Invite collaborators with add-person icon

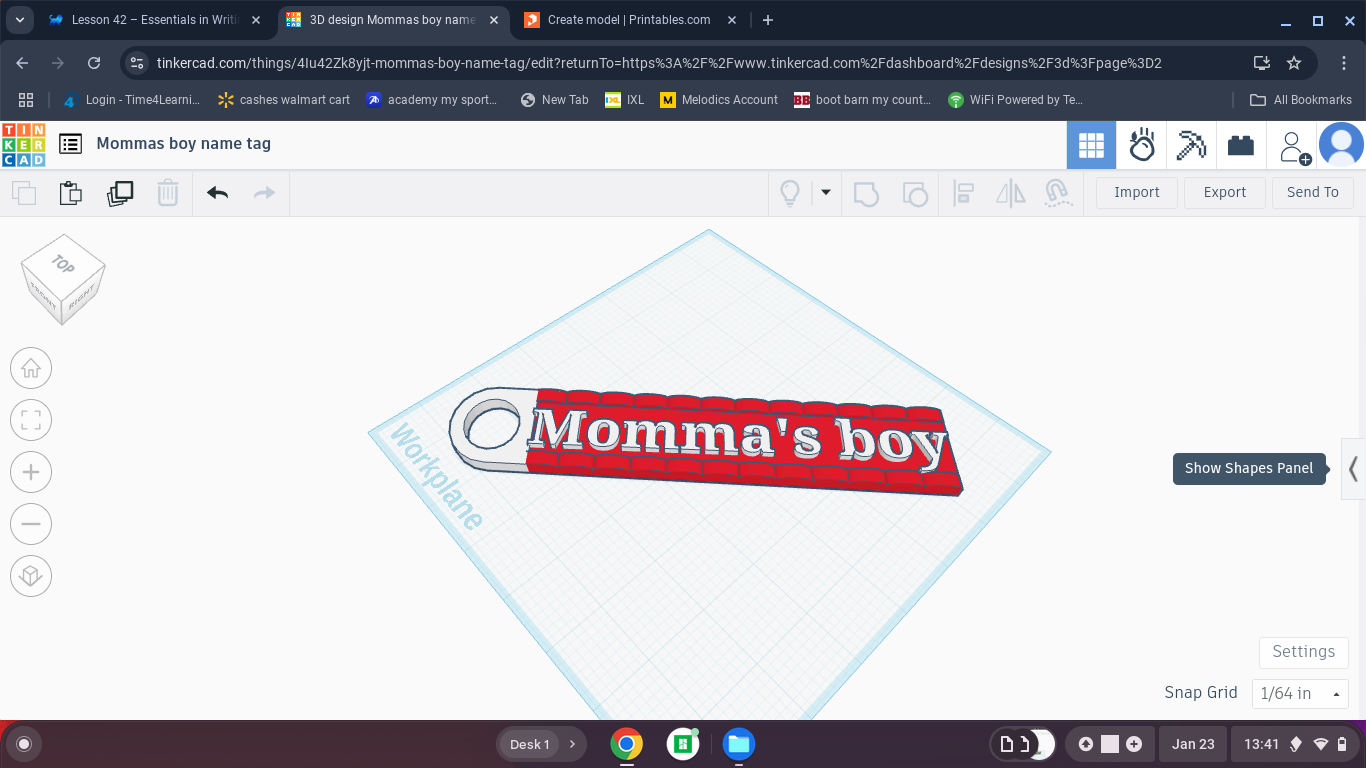pyautogui.click(x=1295, y=147)
